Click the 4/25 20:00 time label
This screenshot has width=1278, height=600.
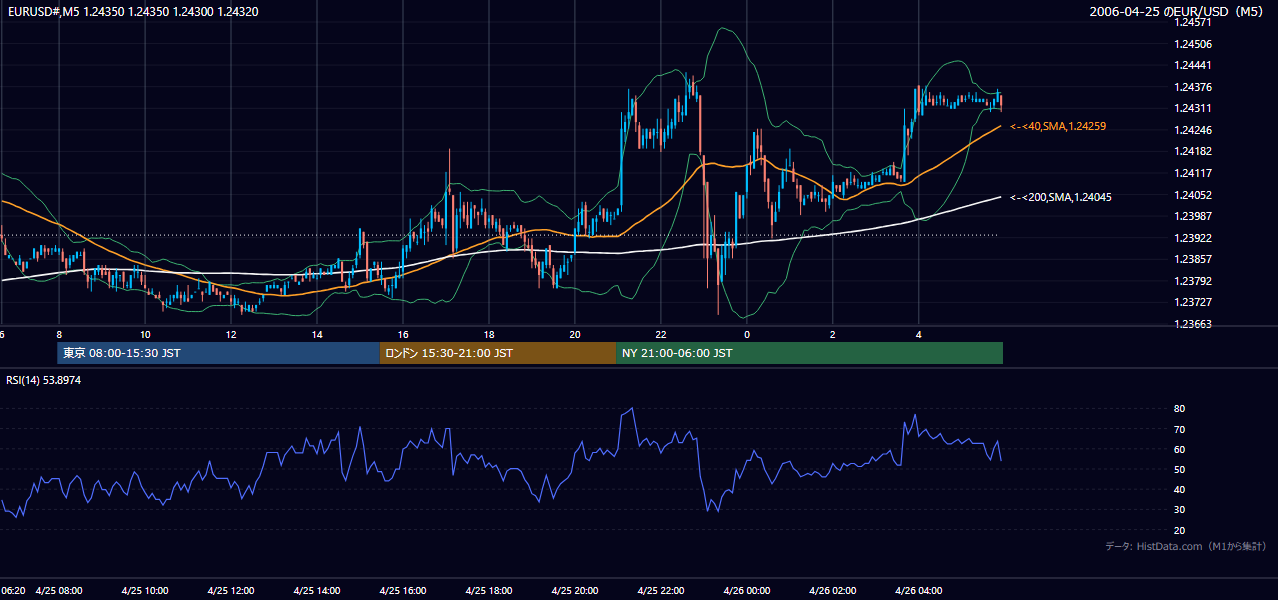pyautogui.click(x=575, y=591)
